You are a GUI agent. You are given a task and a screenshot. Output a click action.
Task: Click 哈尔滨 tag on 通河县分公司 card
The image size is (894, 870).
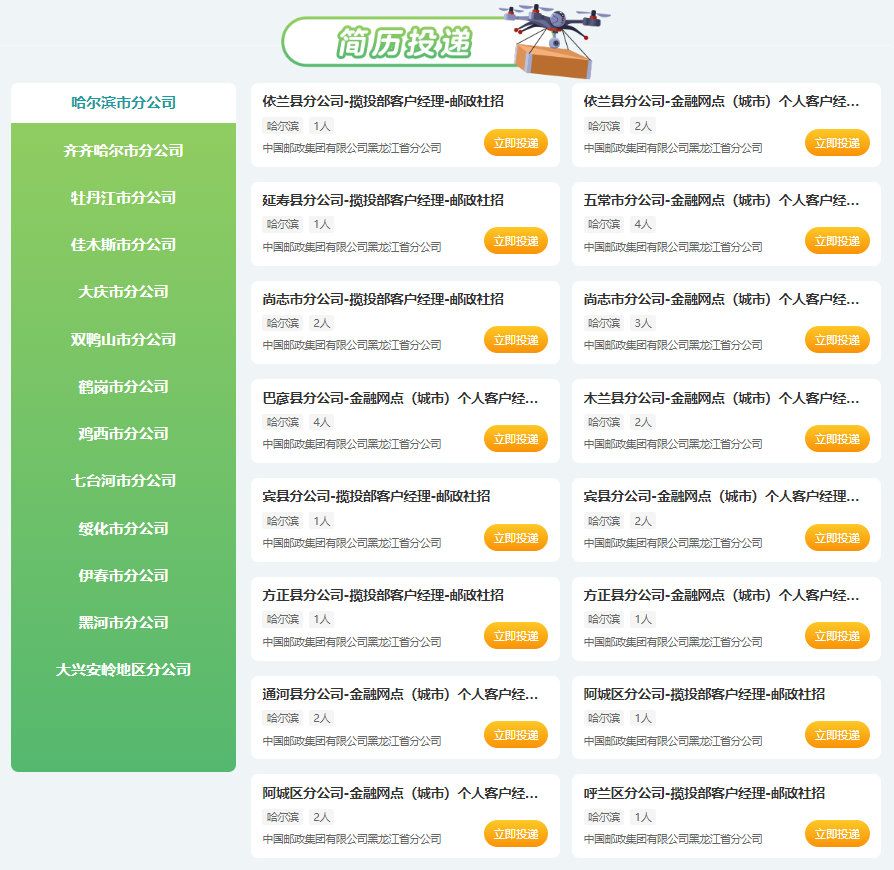(283, 718)
